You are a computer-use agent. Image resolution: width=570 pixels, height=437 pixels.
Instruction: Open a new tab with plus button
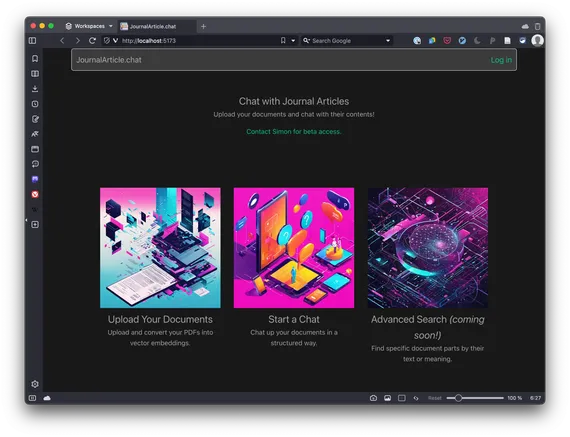(204, 26)
